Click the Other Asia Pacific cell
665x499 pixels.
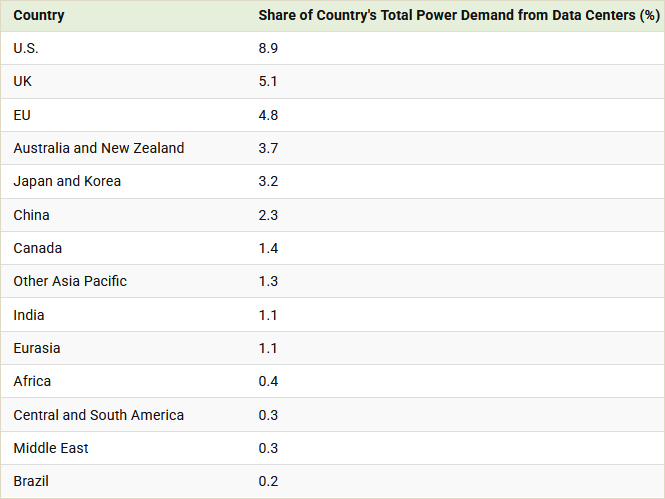pos(70,282)
